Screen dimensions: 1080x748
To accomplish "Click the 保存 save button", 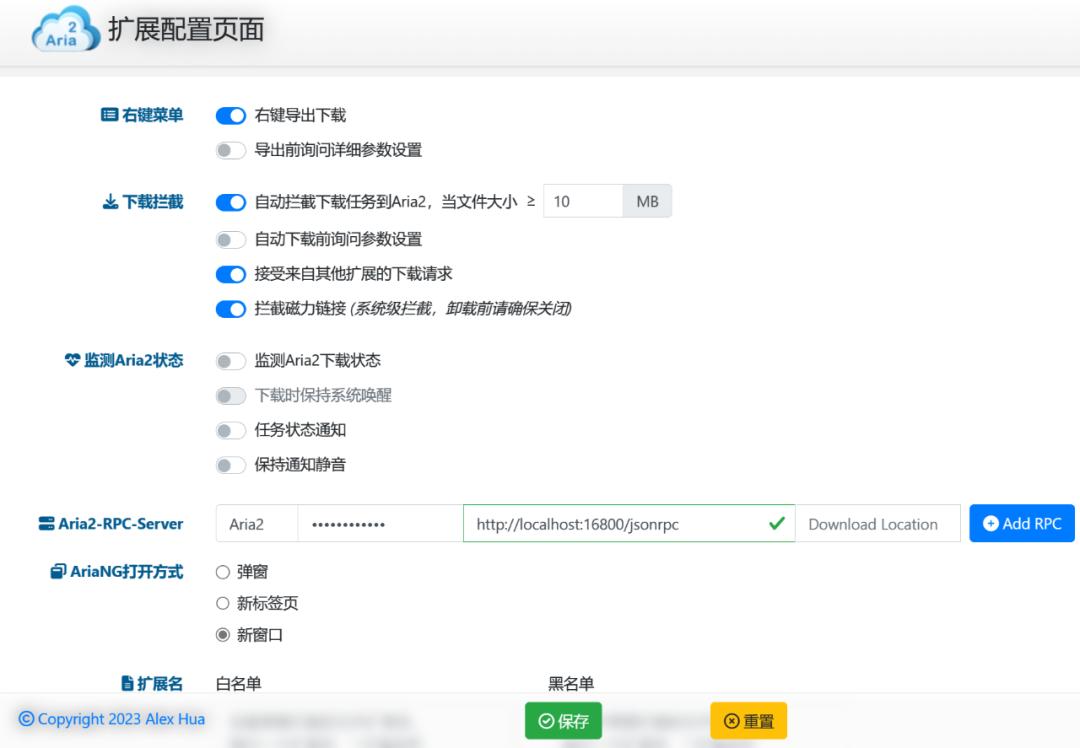I will pos(562,720).
